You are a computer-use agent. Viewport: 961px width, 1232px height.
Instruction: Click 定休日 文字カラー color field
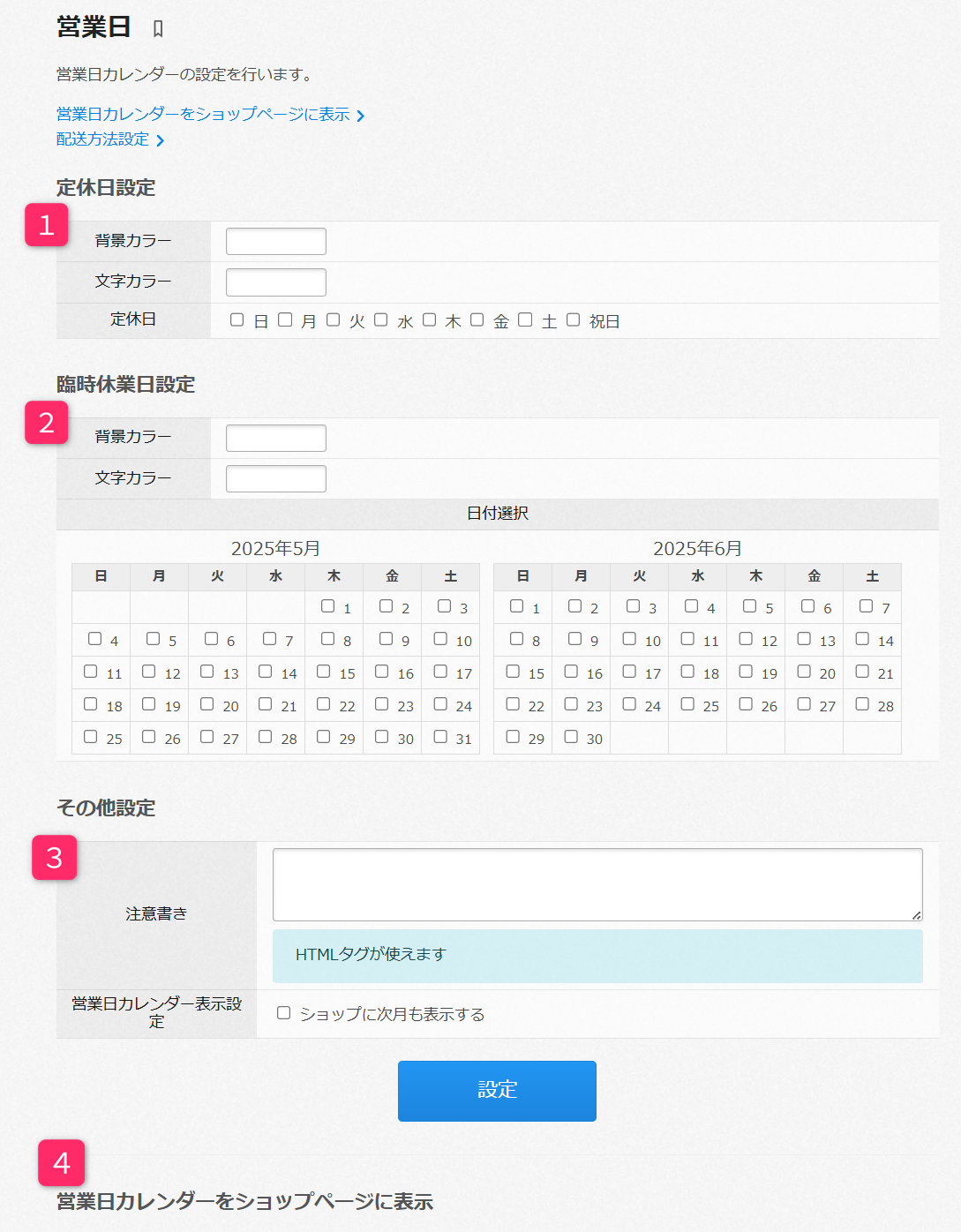pos(276,282)
